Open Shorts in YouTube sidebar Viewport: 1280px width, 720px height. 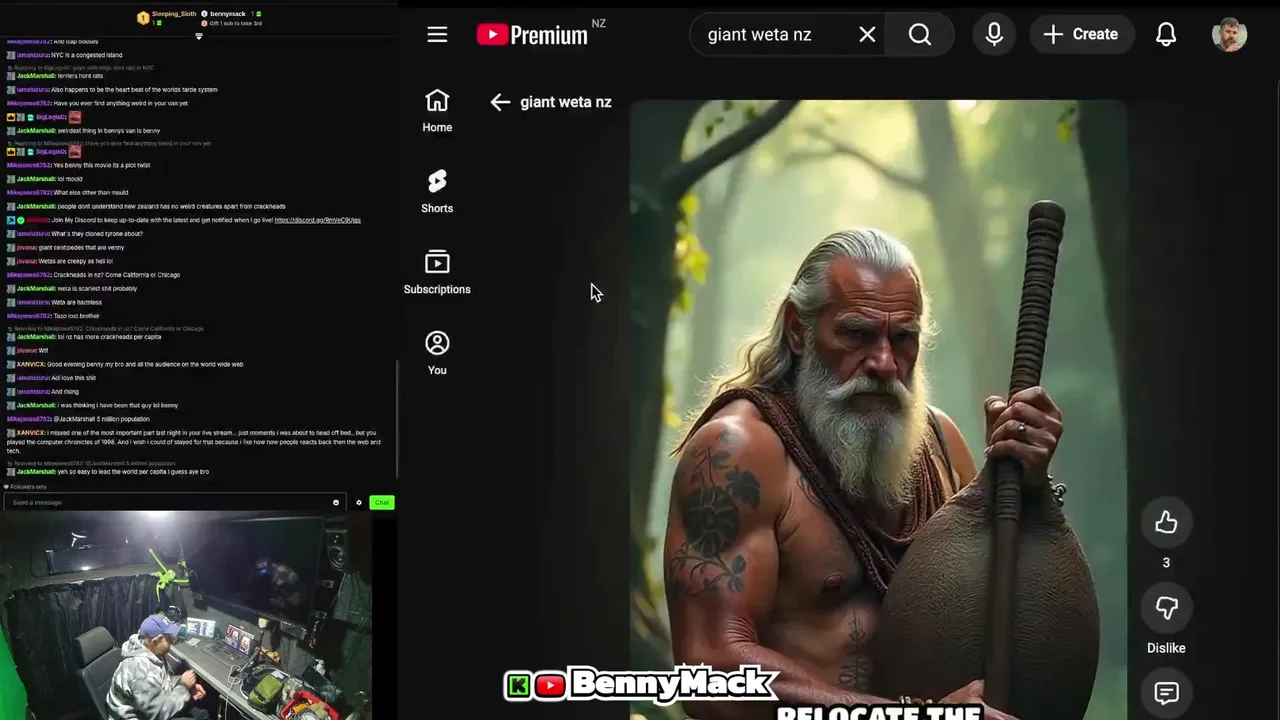click(437, 192)
